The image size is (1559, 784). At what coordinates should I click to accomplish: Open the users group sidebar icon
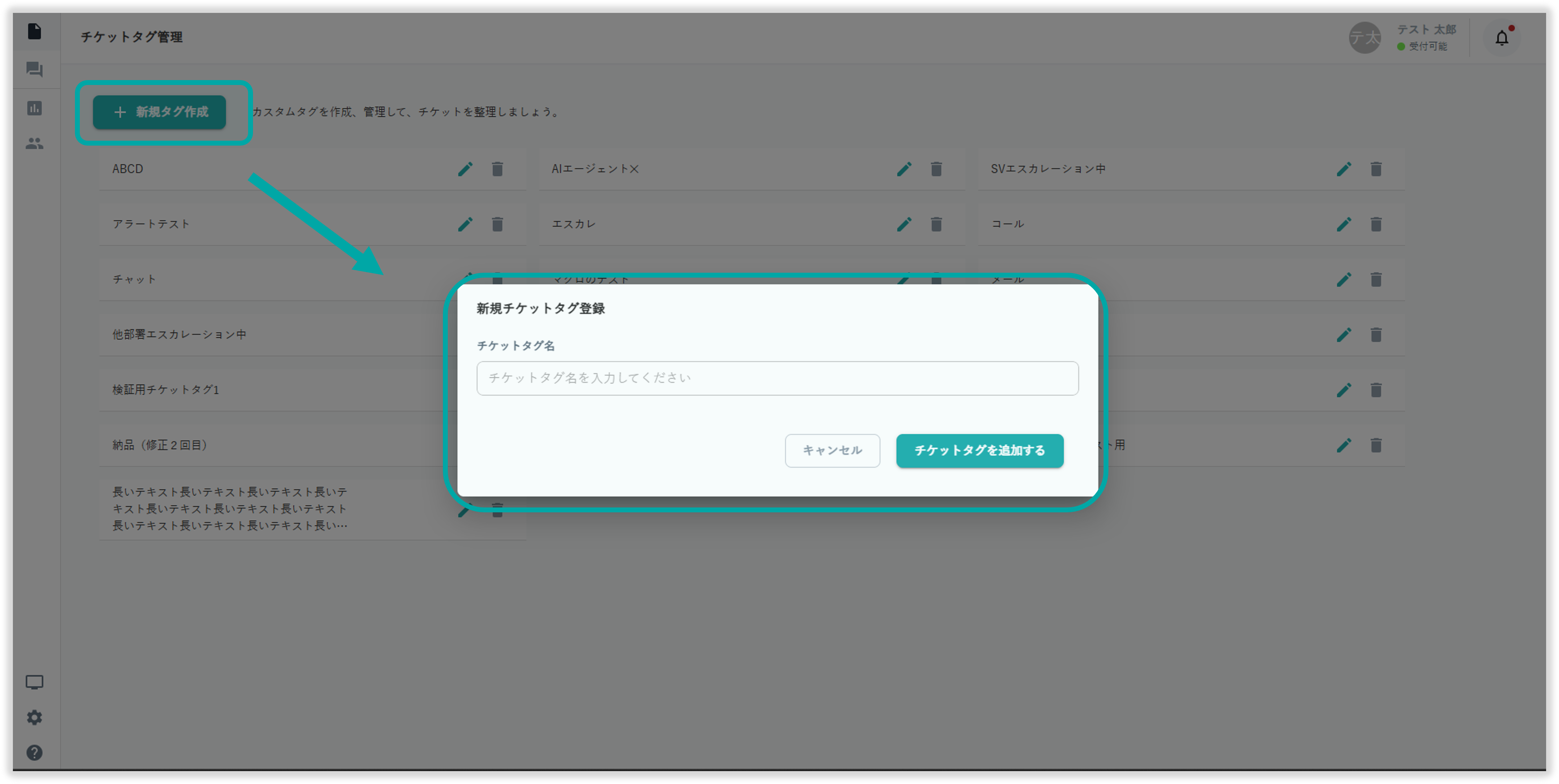click(34, 143)
